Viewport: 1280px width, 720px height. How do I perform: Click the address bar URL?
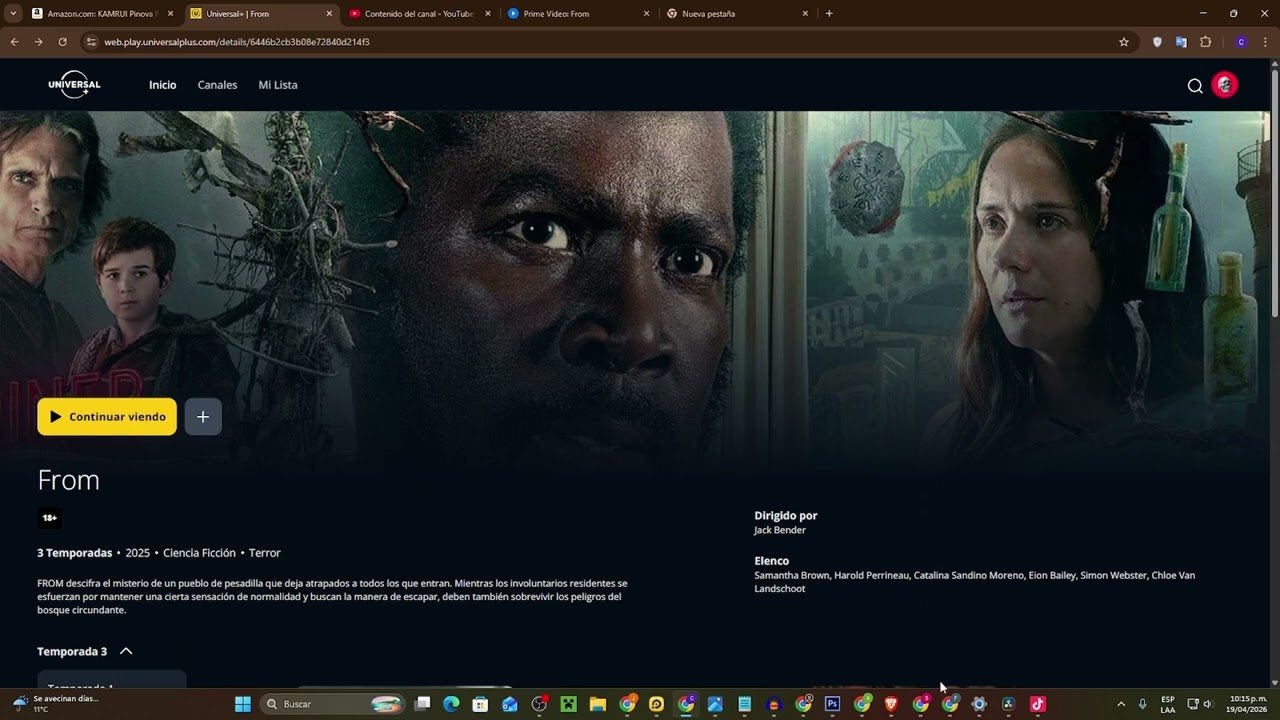point(237,42)
